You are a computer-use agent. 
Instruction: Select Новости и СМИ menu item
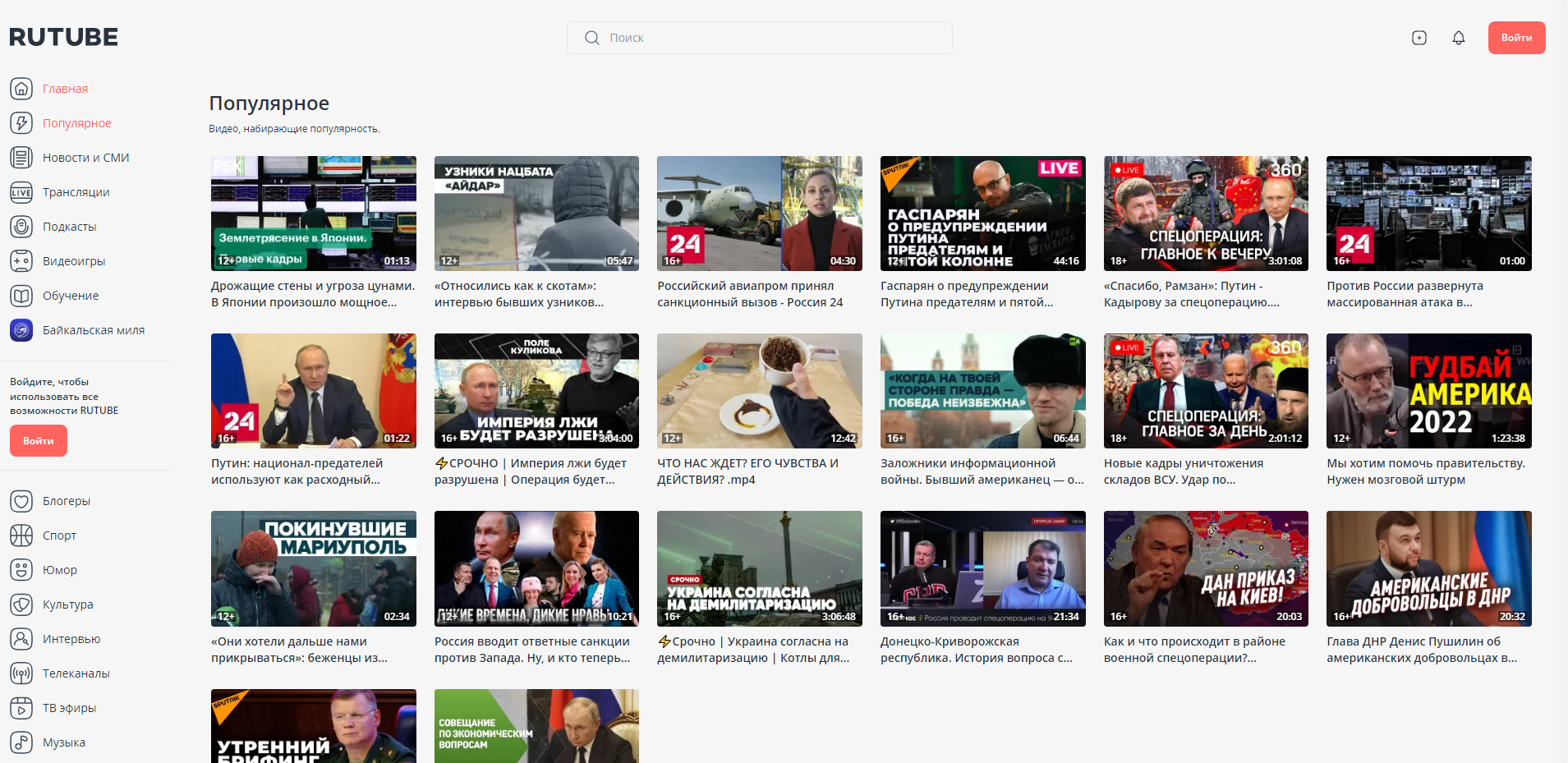(x=86, y=158)
